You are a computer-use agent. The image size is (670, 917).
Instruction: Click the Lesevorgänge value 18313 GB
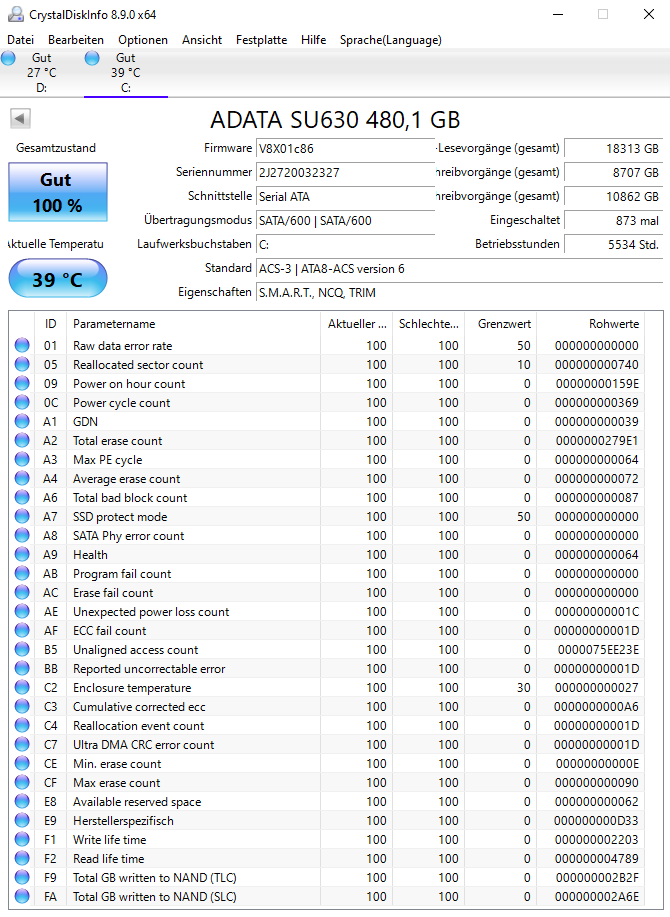[x=613, y=149]
